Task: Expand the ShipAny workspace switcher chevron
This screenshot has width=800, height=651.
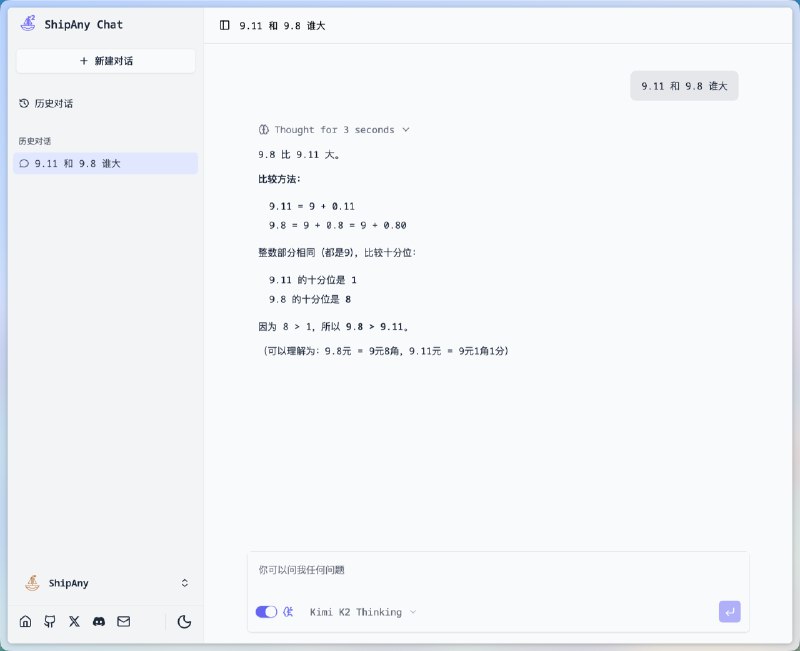Action: (185, 583)
